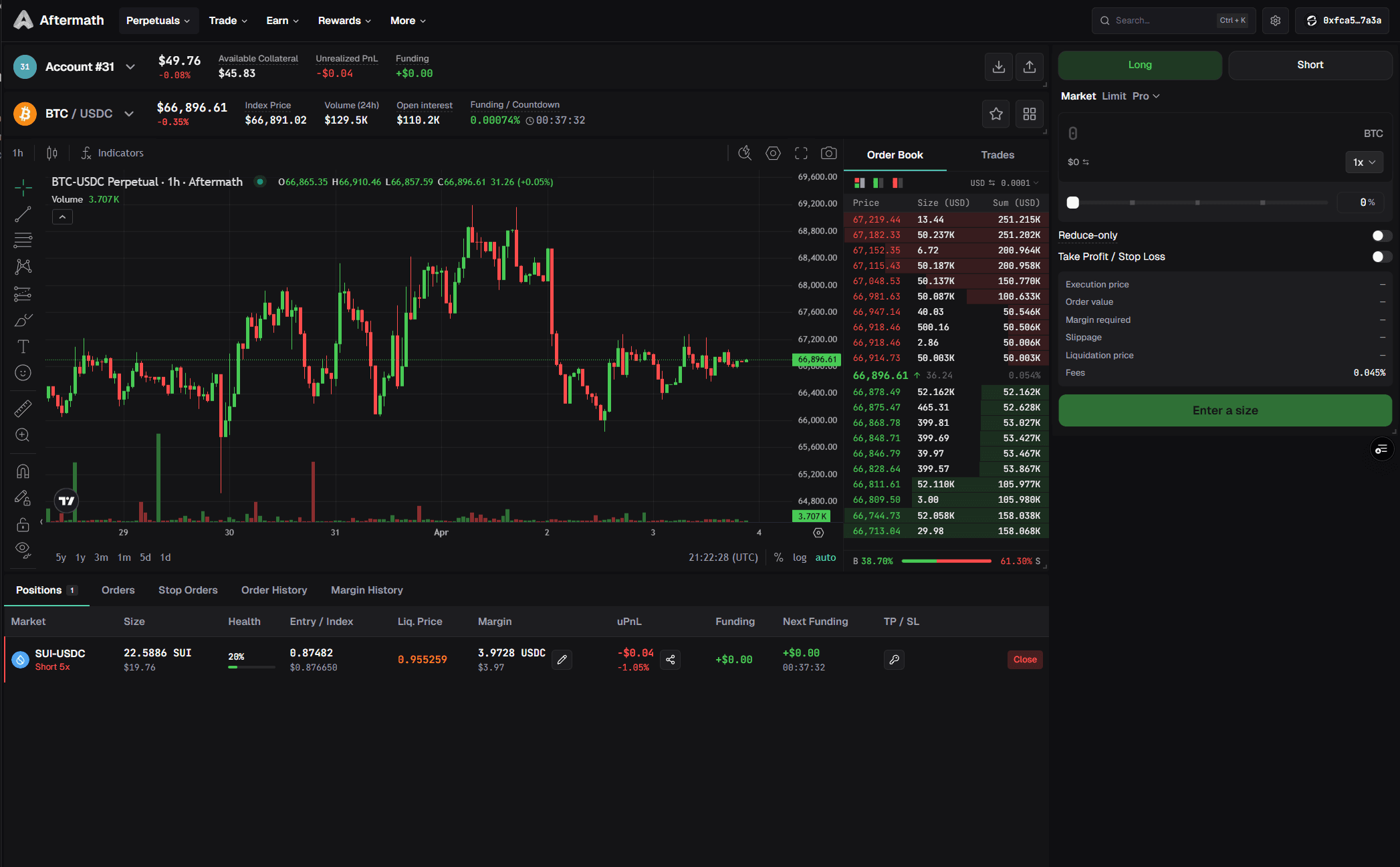Switch to the Trades tab
1400x867 pixels.
[x=997, y=154]
